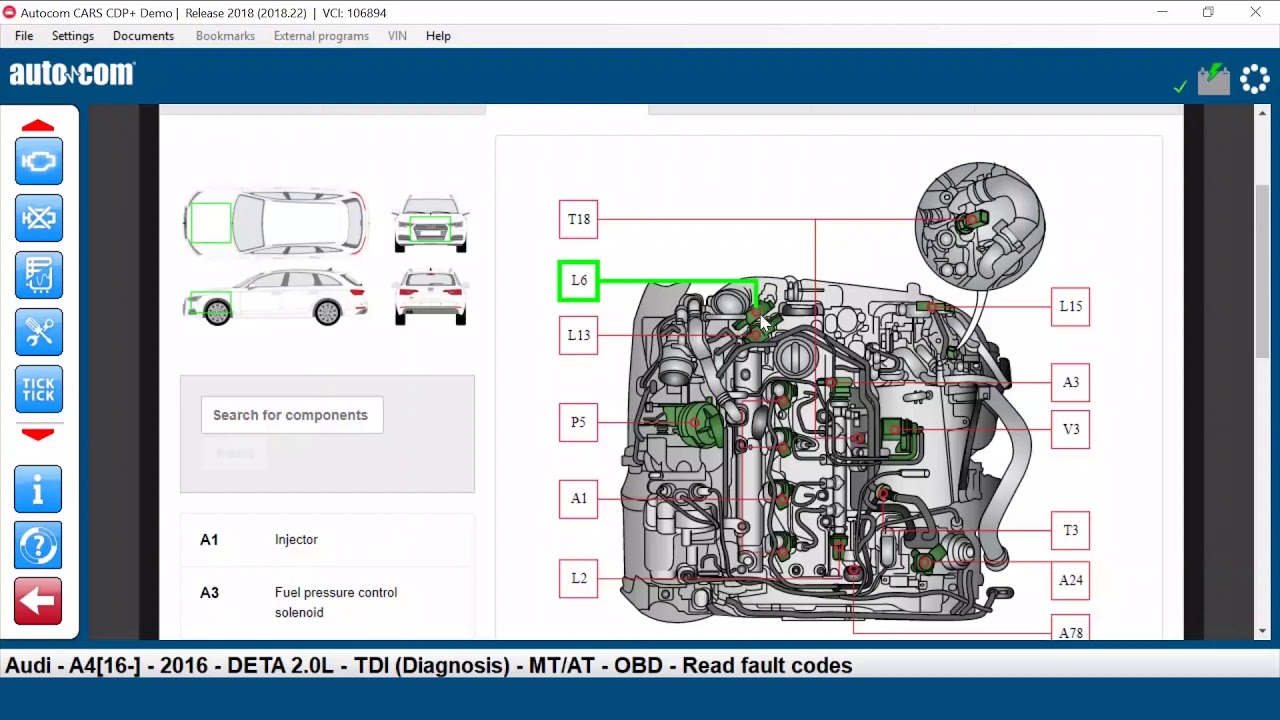Open the VIN menu
Viewport: 1280px width, 720px height.
pos(397,36)
